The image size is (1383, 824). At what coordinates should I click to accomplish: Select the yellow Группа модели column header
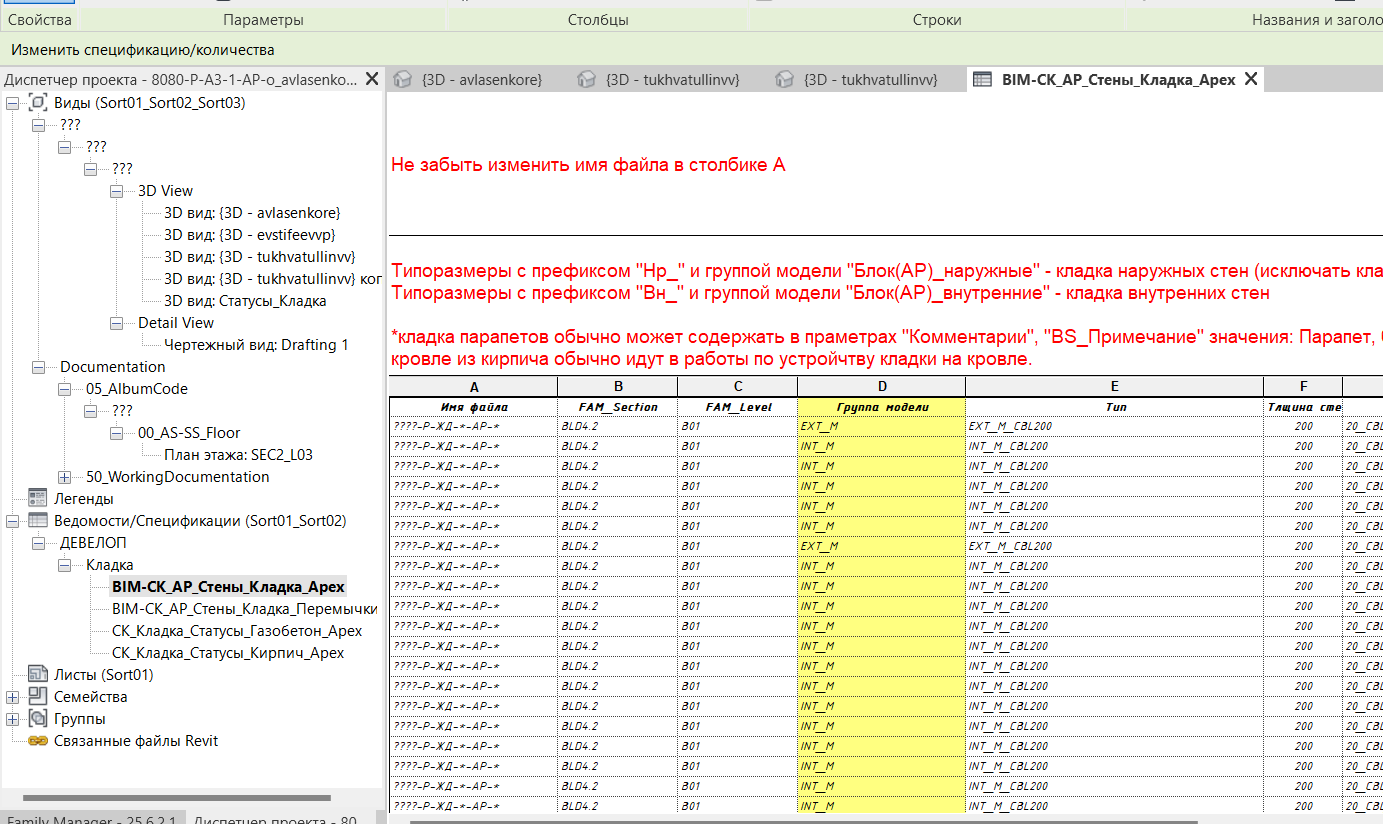(881, 407)
